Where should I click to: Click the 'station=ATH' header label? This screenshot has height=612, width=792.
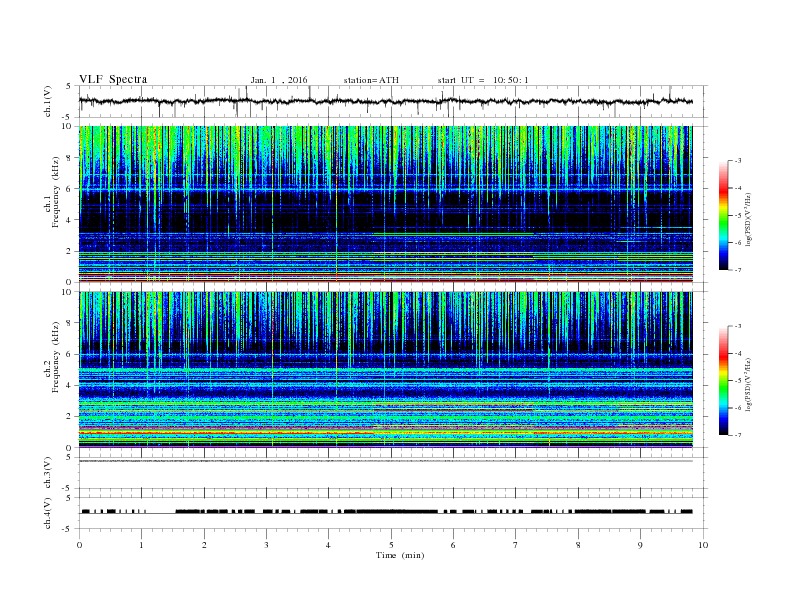[x=371, y=80]
